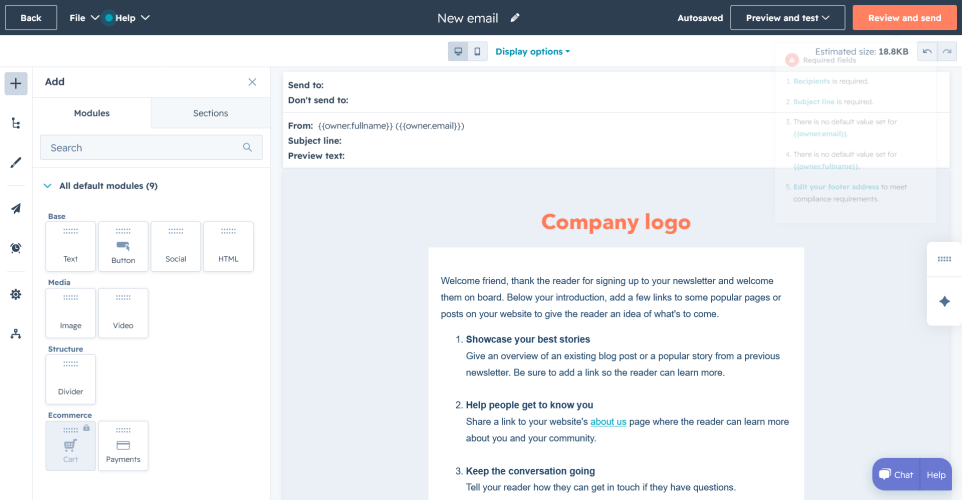Viewport: 962px width, 500px height.
Task: Open the AI sparkle assistant icon
Action: [944, 301]
